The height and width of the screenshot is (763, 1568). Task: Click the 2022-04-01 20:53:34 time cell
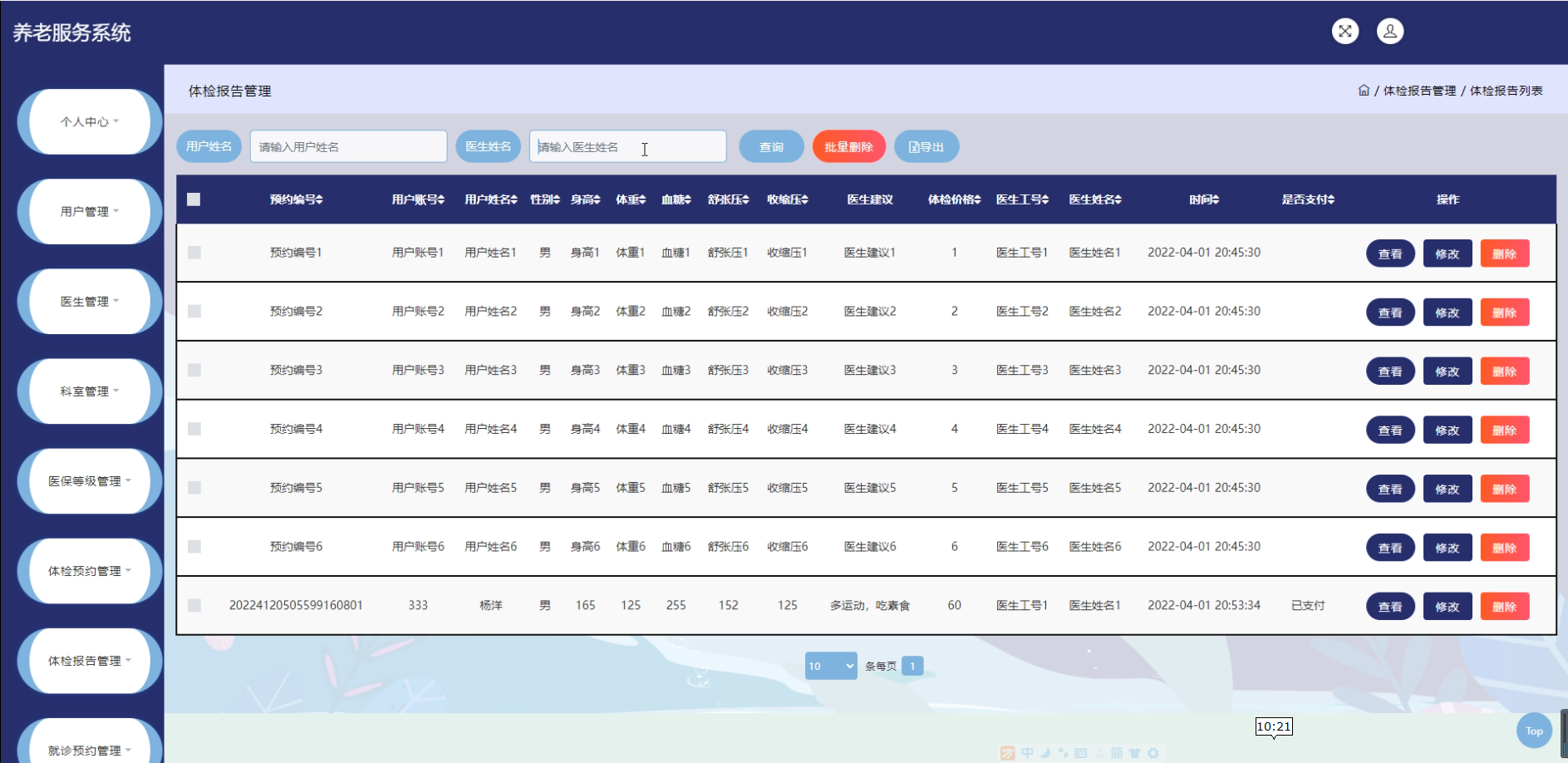coord(1204,605)
